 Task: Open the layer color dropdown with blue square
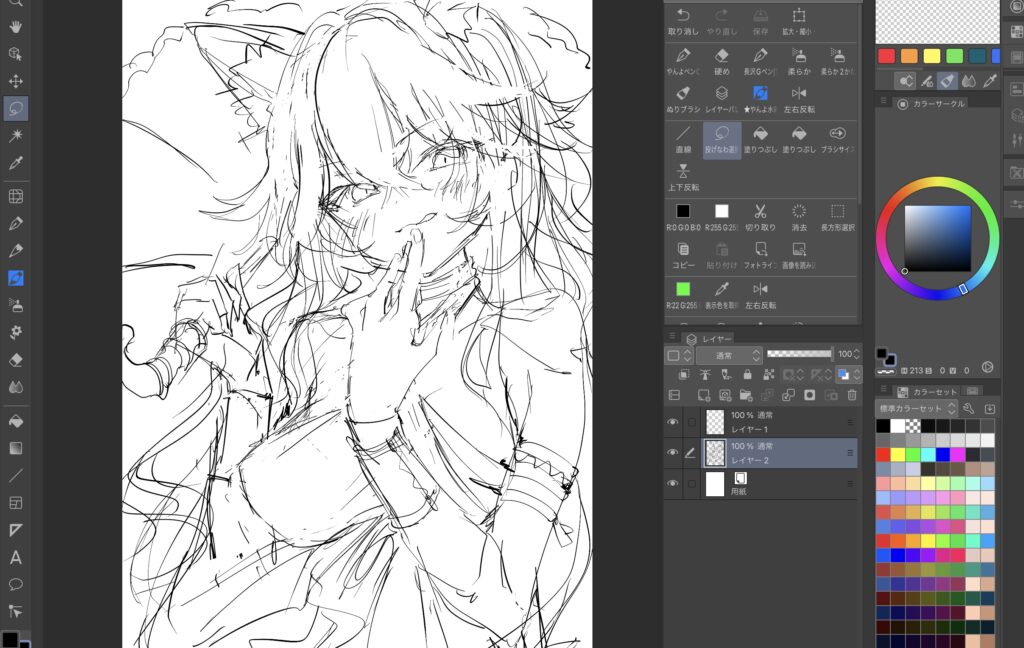point(844,374)
